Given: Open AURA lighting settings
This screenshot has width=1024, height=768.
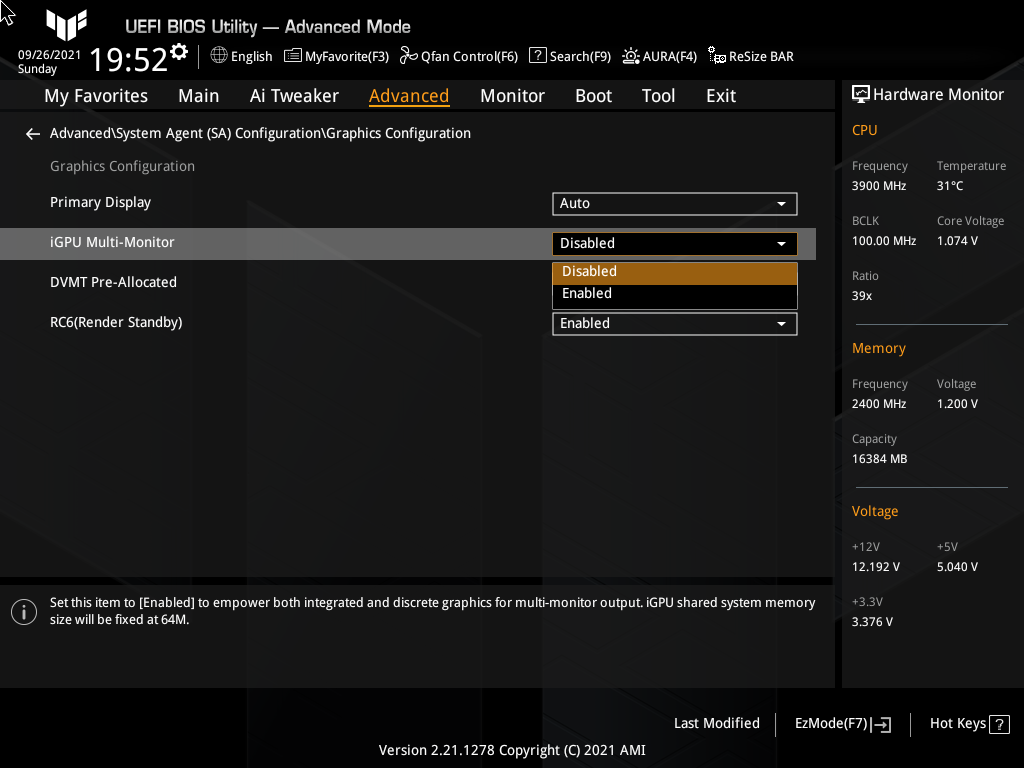Looking at the screenshot, I should (x=659, y=56).
